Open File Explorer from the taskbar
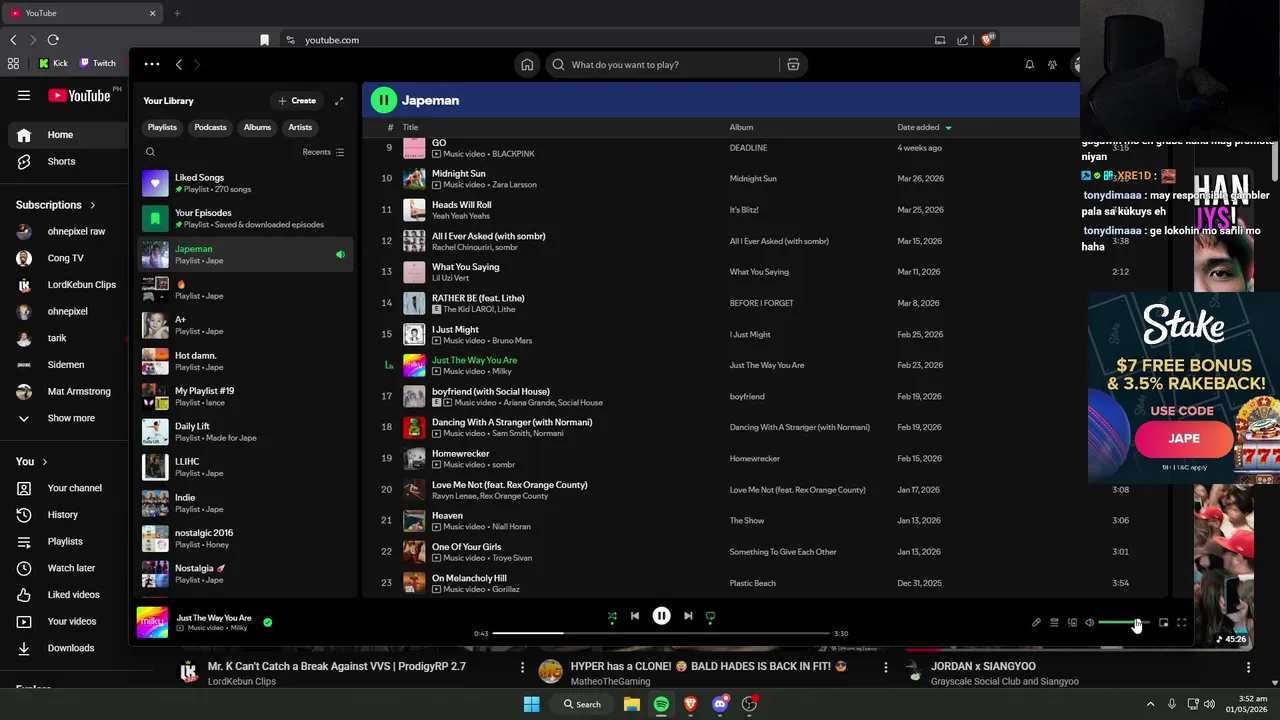This screenshot has height=720, width=1280. [632, 704]
